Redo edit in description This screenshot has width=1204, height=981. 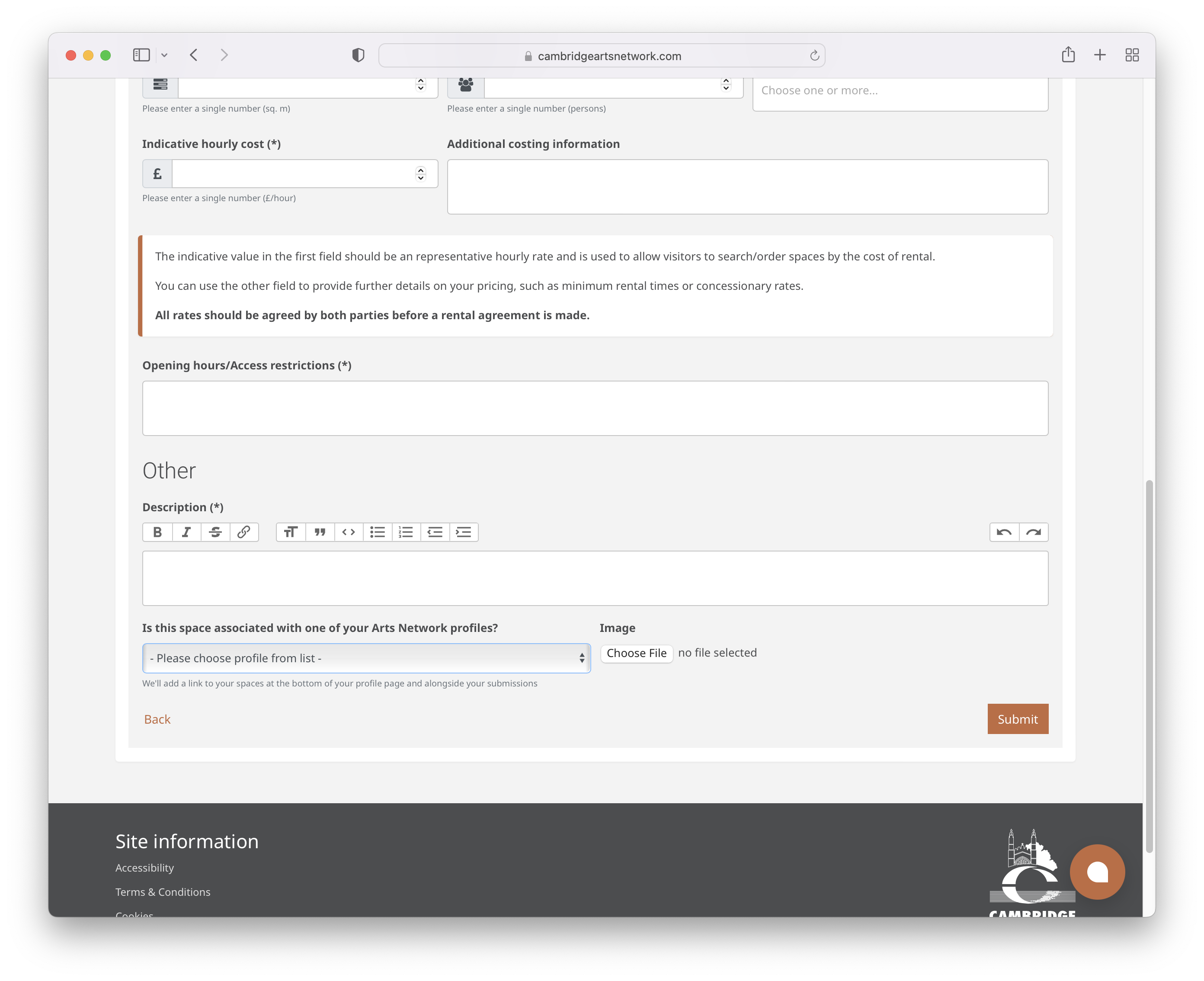pyautogui.click(x=1033, y=532)
